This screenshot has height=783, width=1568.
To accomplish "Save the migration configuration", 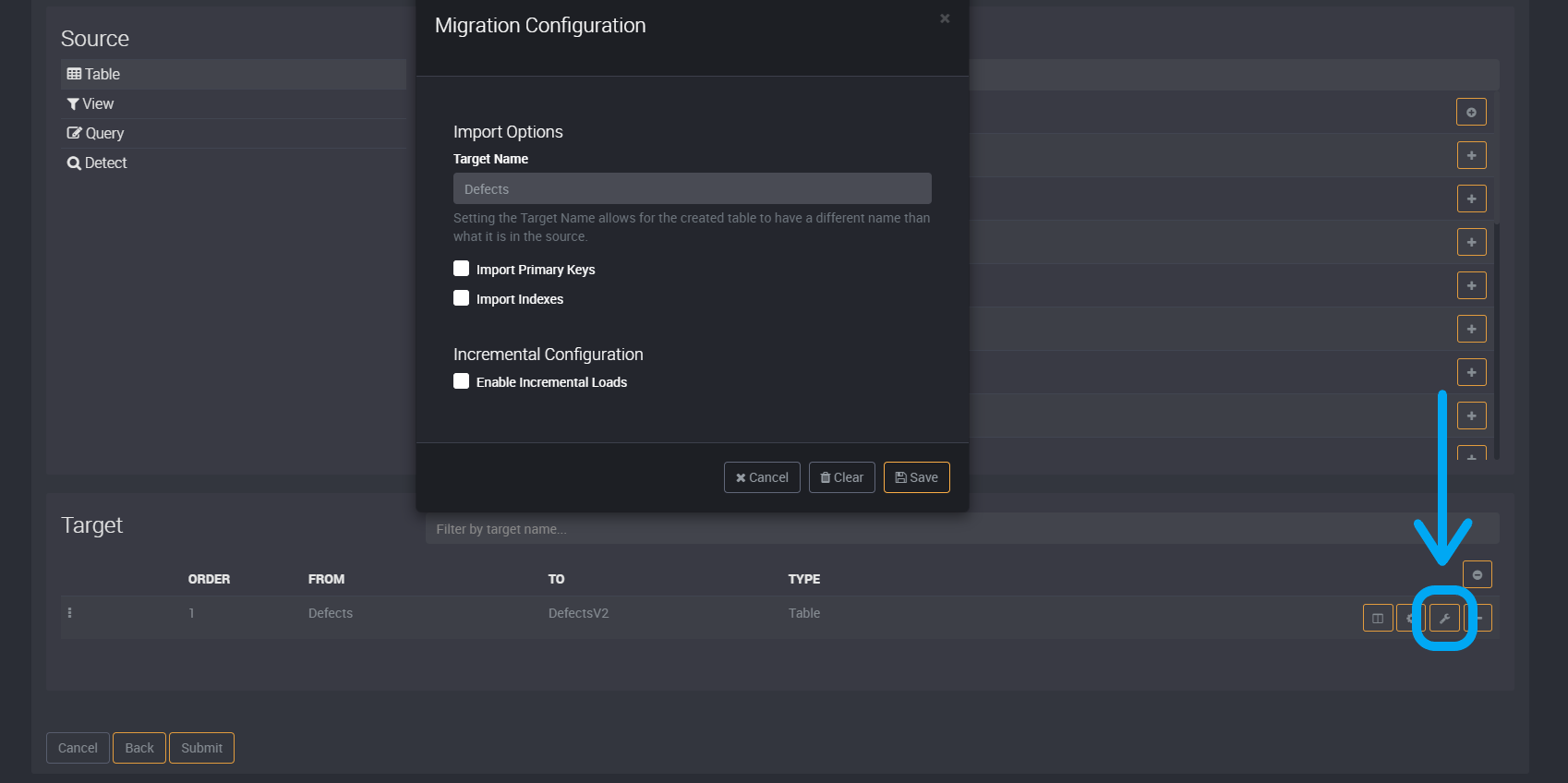I will [917, 477].
